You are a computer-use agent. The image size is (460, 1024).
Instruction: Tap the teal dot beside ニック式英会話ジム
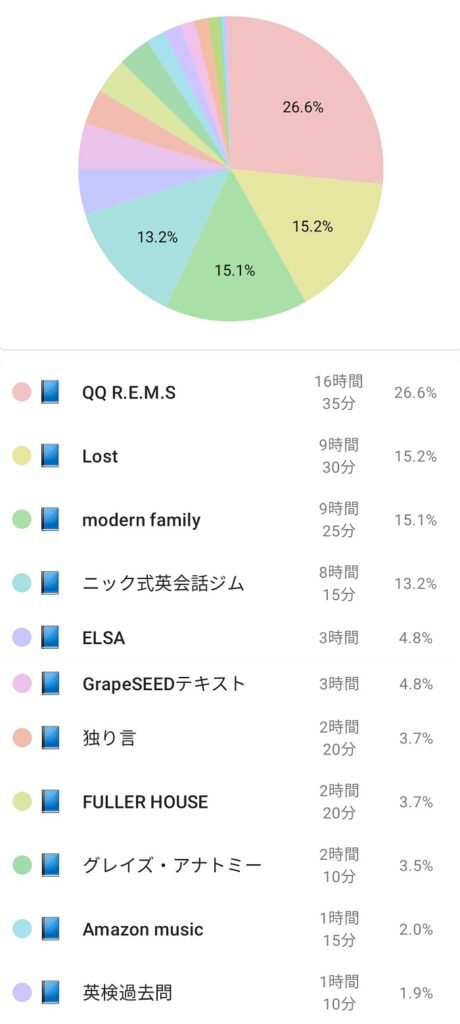22,583
